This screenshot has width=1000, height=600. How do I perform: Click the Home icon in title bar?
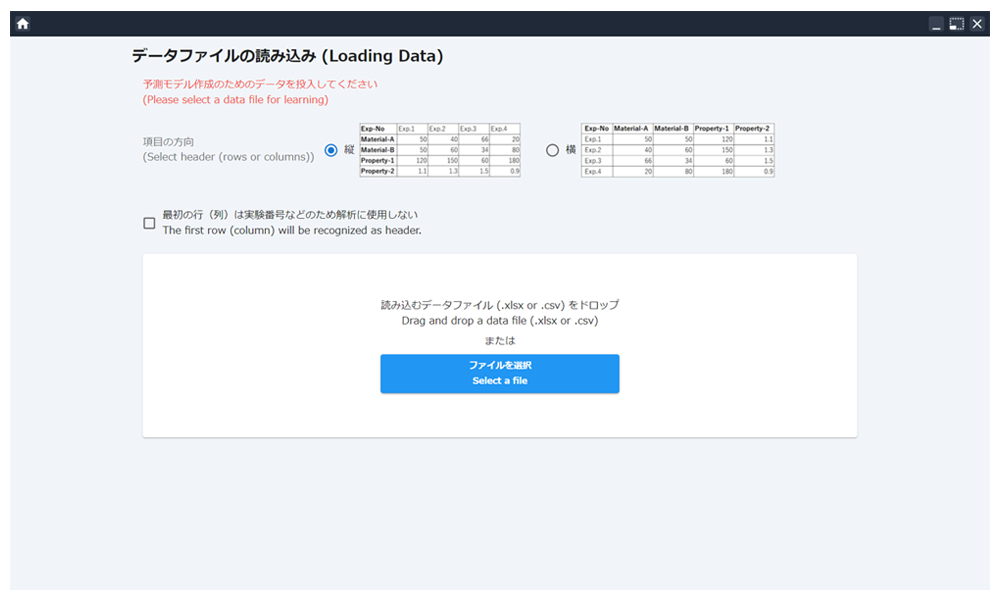click(x=22, y=24)
